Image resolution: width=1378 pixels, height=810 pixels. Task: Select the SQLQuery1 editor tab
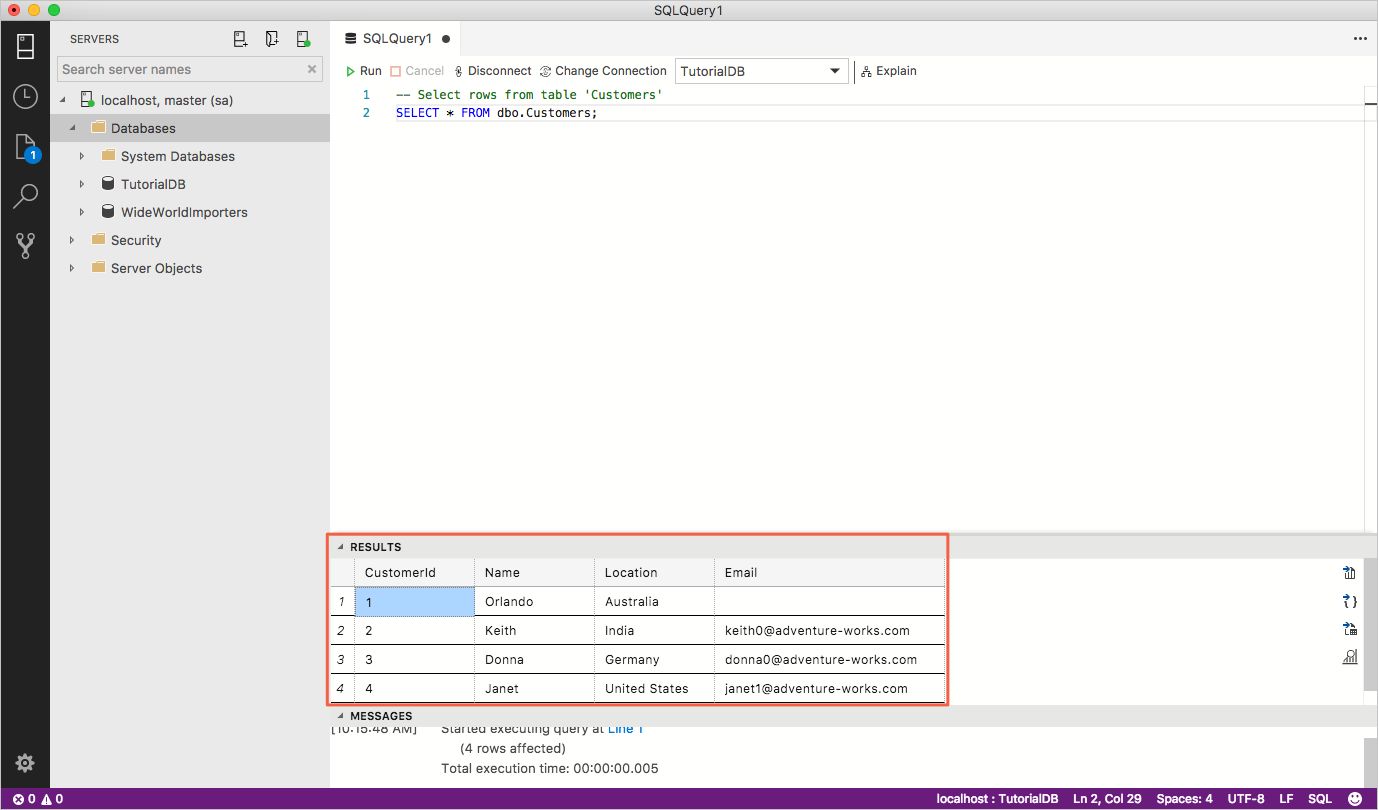pyautogui.click(x=397, y=39)
